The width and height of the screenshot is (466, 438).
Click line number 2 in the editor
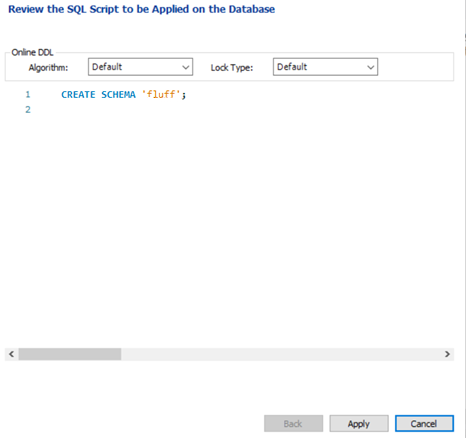coord(28,109)
